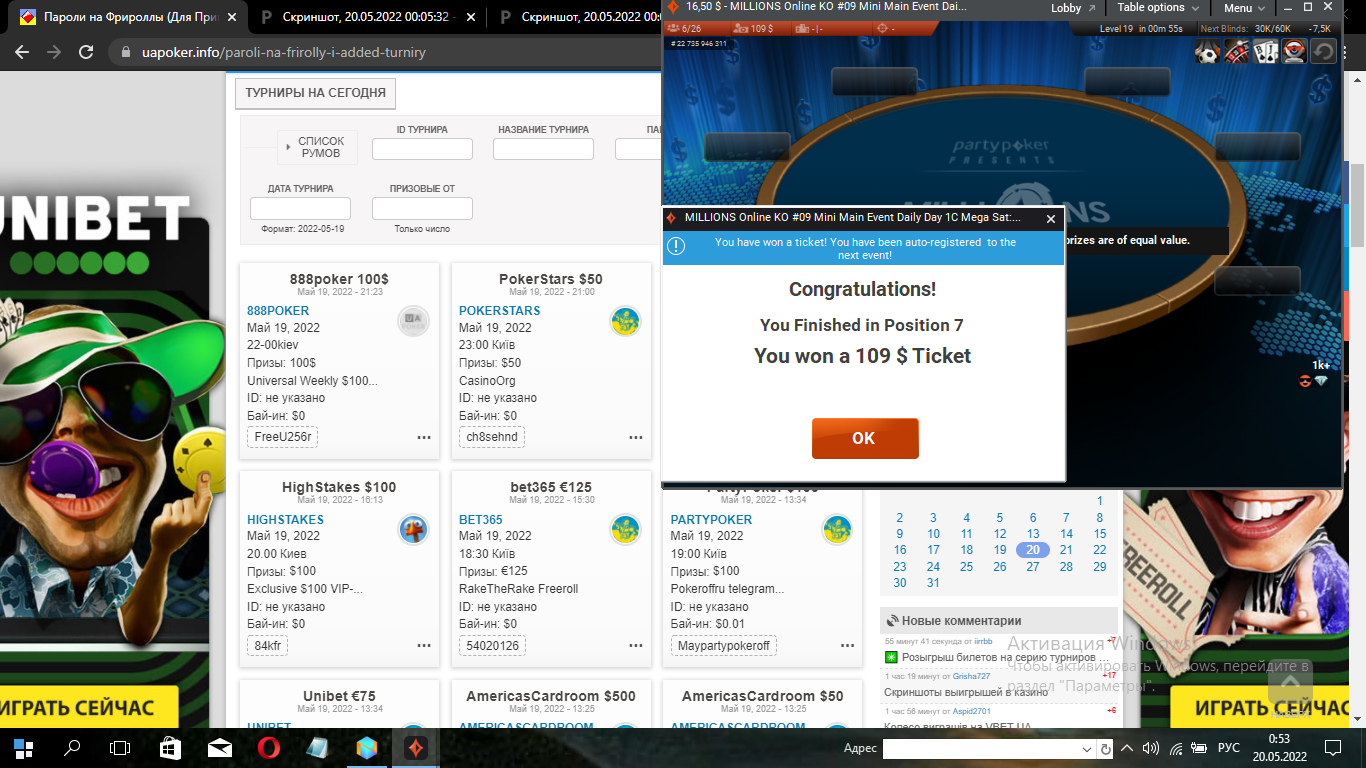The width and height of the screenshot is (1366, 768).
Task: Click the partypoker diamond icon on the taskbar
Action: click(415, 748)
